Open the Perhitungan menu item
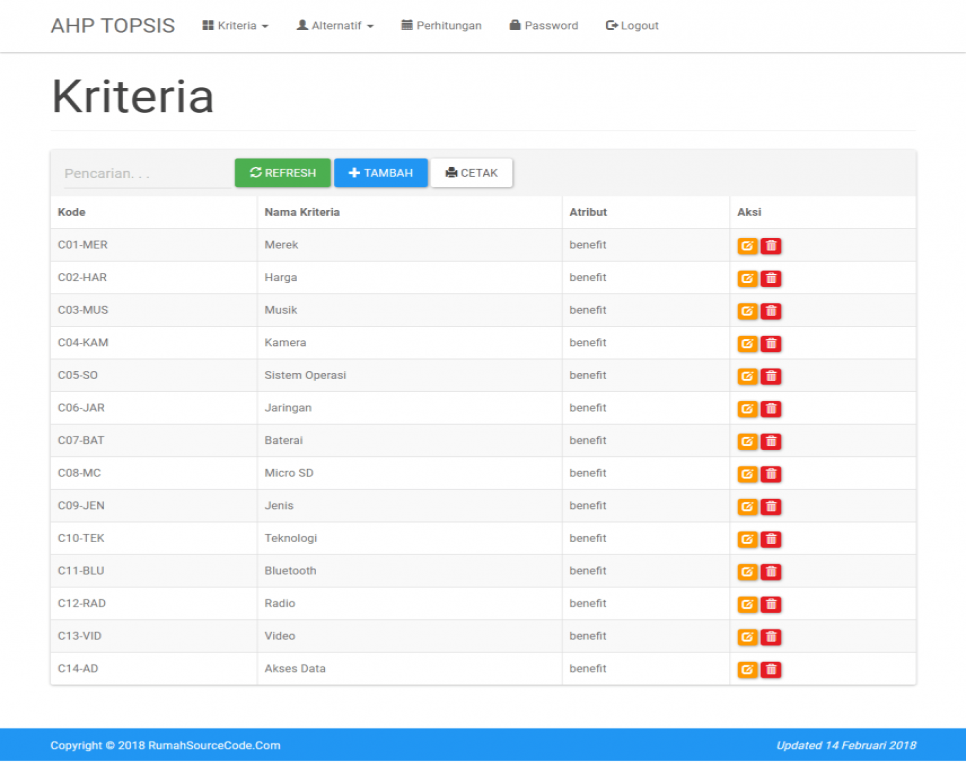The height and width of the screenshot is (763, 966). [441, 26]
